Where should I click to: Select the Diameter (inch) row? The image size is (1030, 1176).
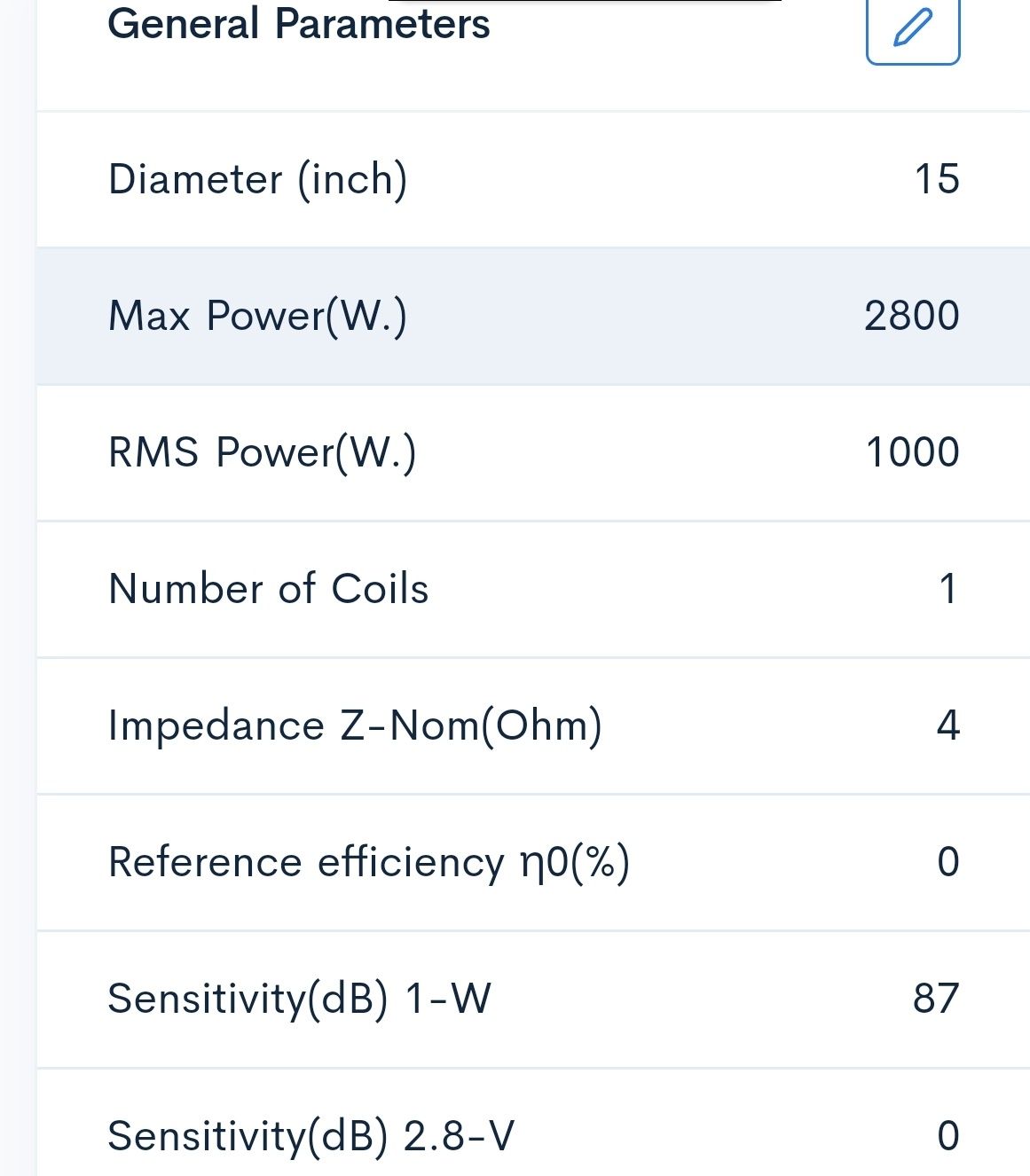pos(532,179)
